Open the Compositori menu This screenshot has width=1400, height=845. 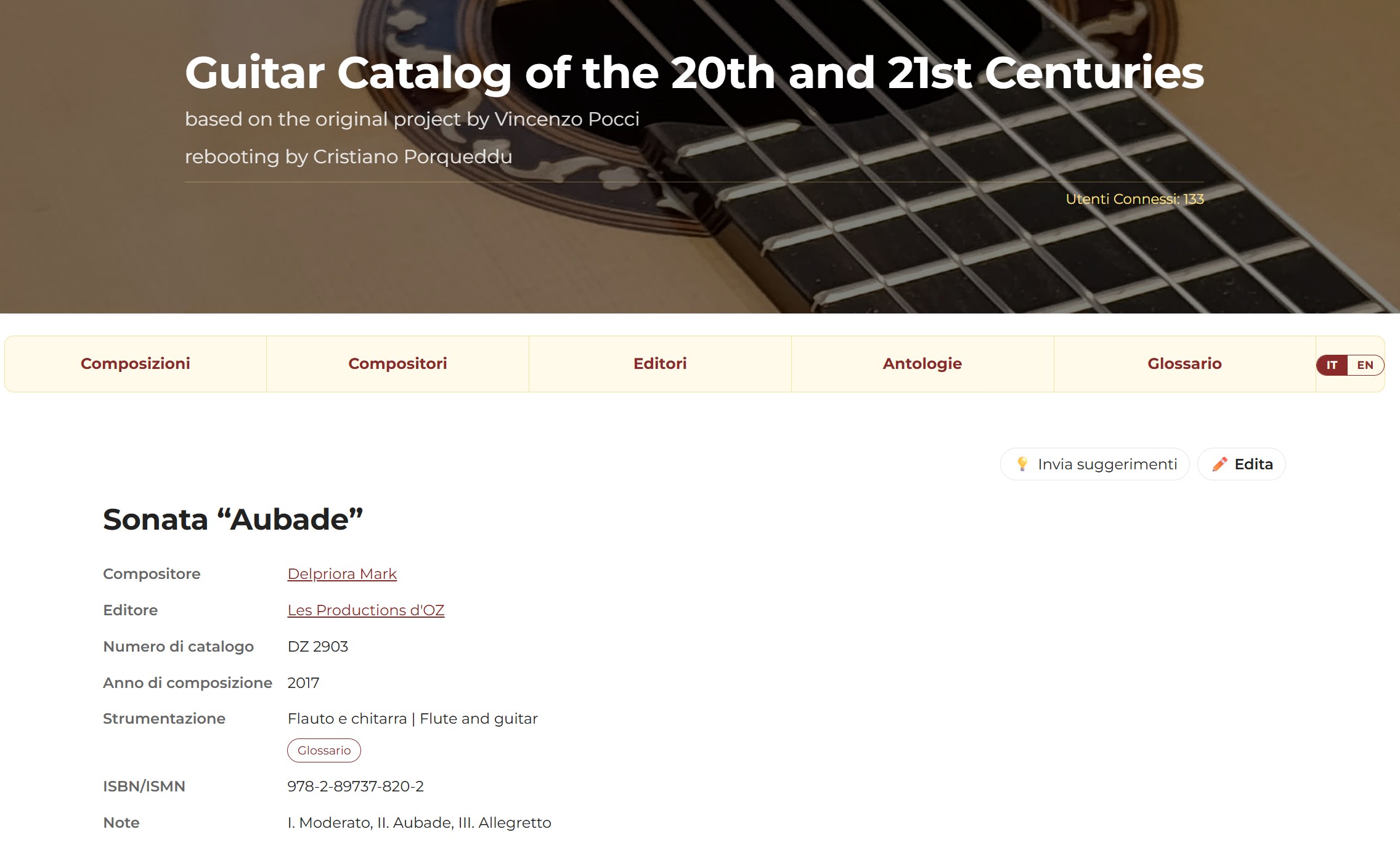(397, 364)
